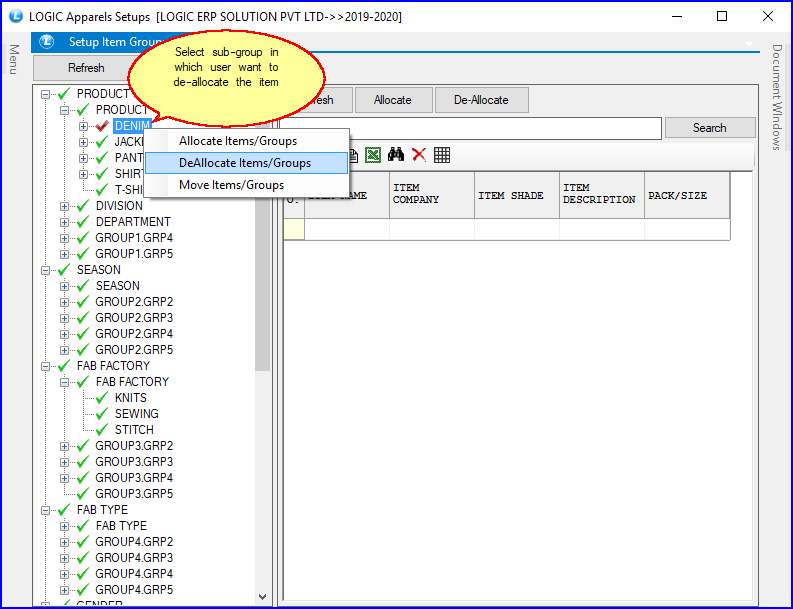Toggle the checkmark beside GROUP3.GRP5
Image resolution: width=793 pixels, height=609 pixels.
83,494
